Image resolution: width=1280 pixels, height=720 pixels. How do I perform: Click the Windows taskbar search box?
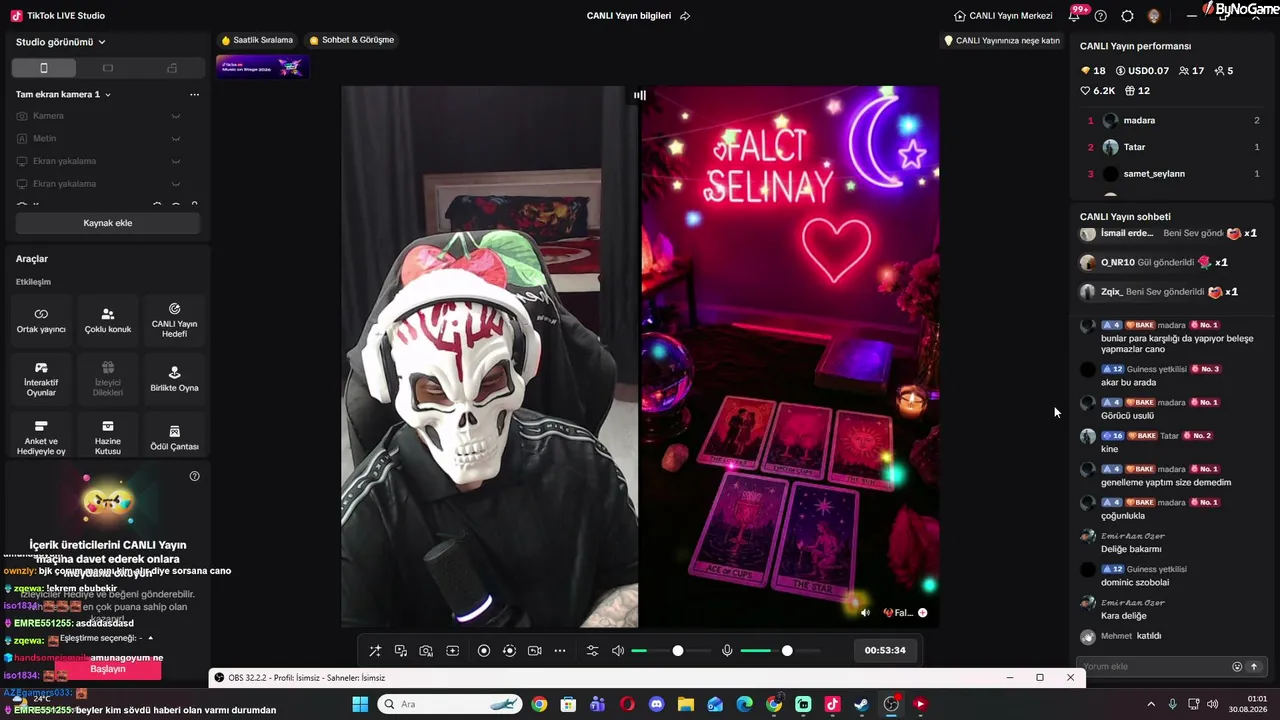(450, 704)
